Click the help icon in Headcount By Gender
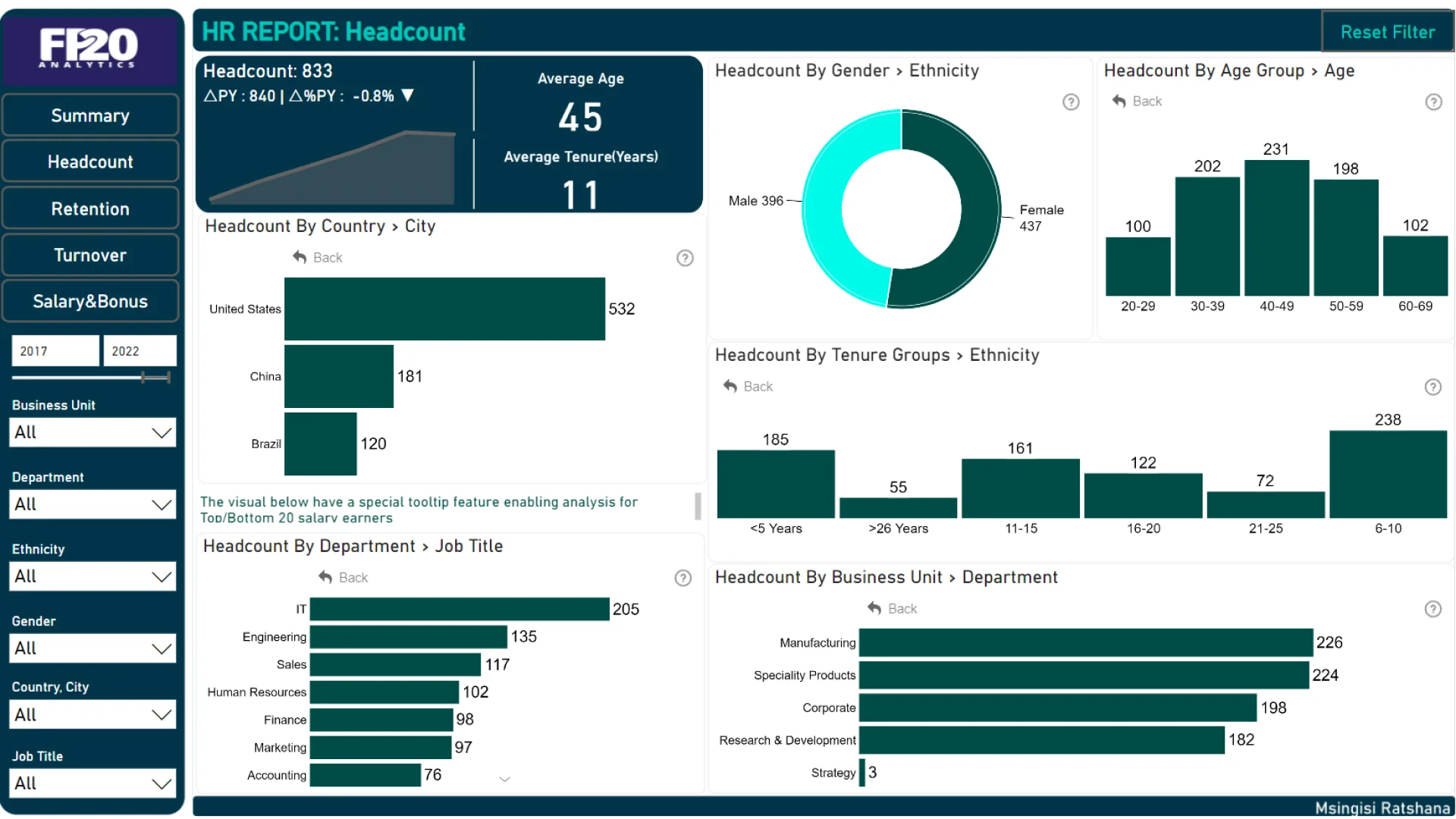Viewport: 1456px width, 819px height. tap(1071, 102)
